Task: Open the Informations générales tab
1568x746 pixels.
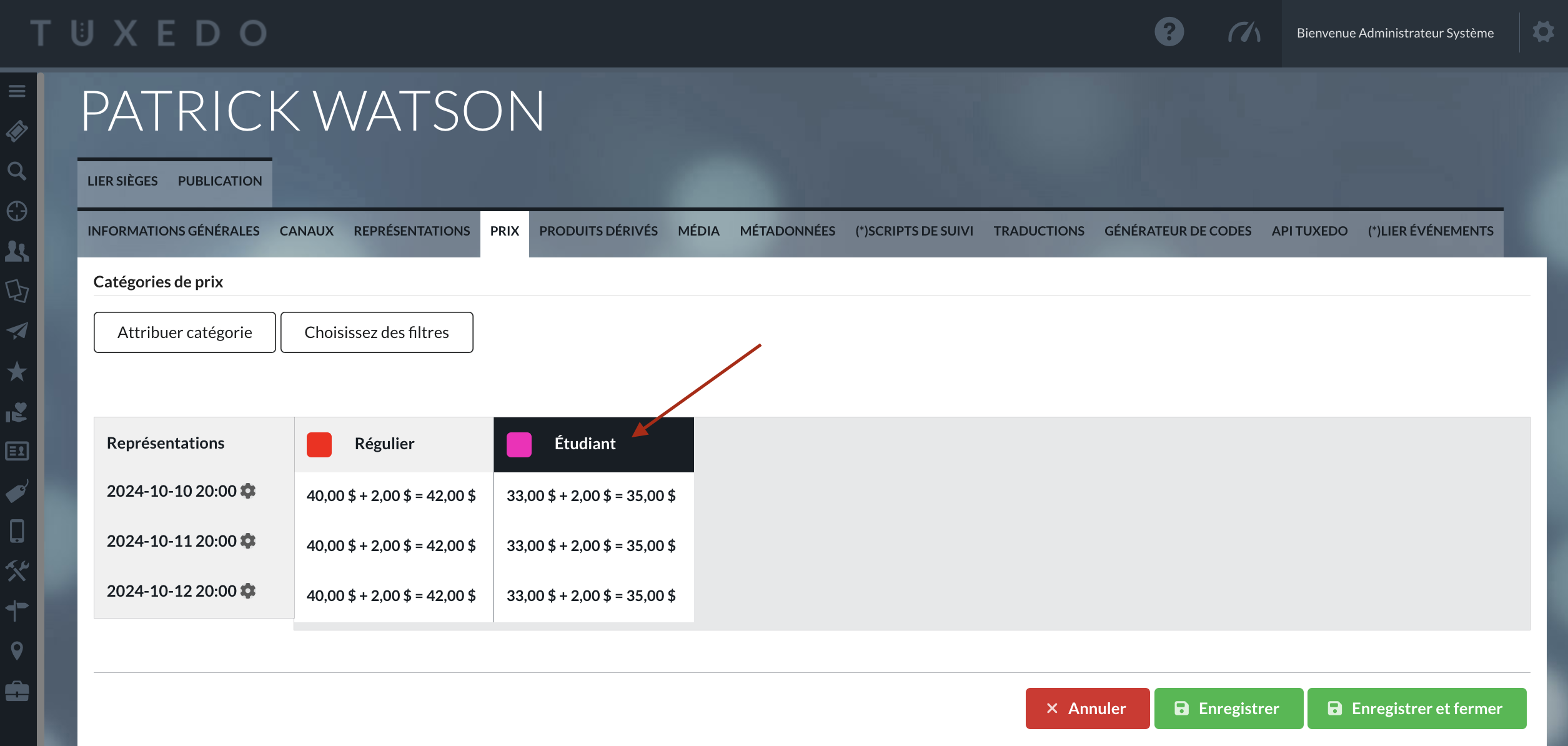Action: pyautogui.click(x=173, y=231)
